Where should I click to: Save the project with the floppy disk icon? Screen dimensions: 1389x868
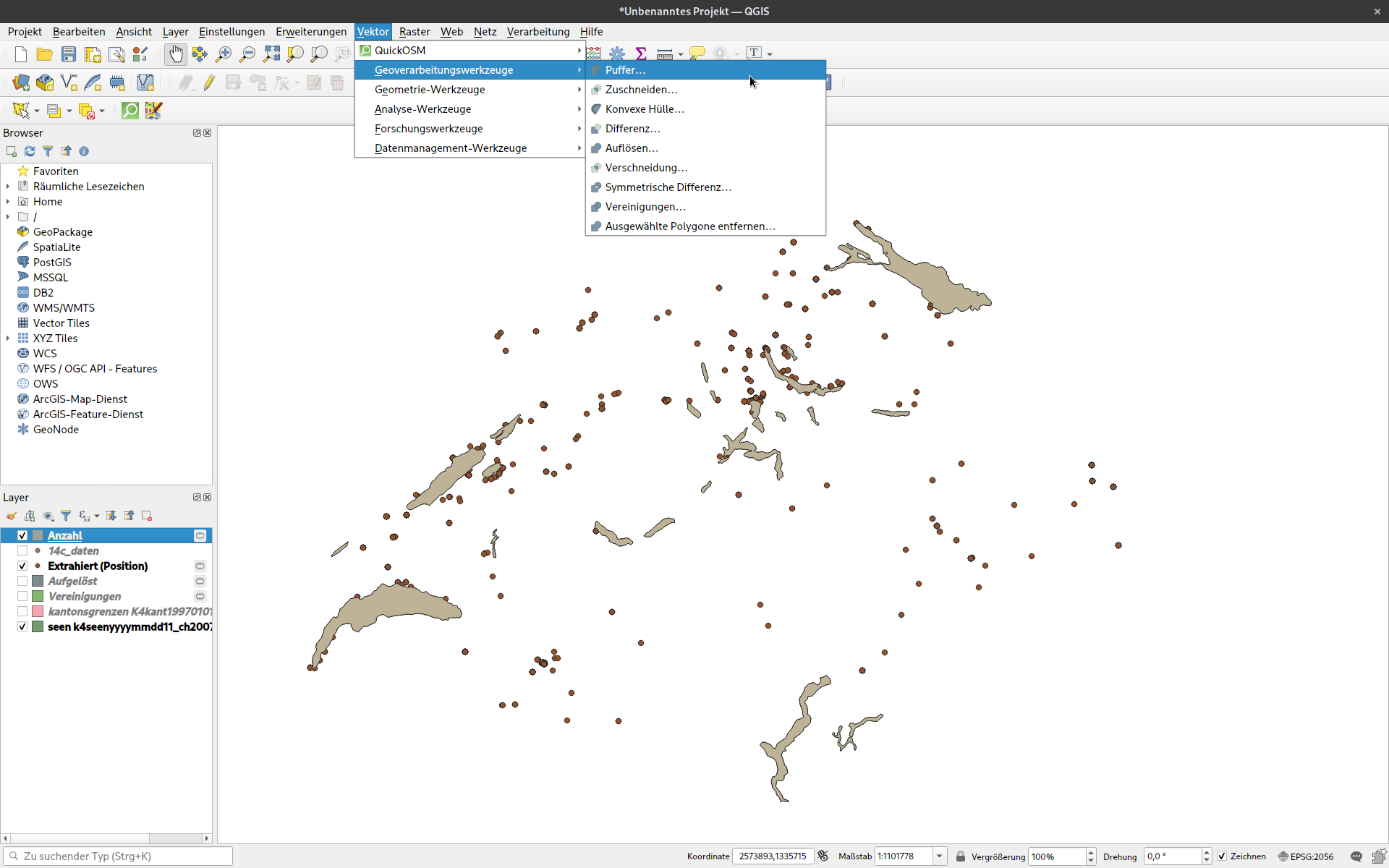[69, 54]
